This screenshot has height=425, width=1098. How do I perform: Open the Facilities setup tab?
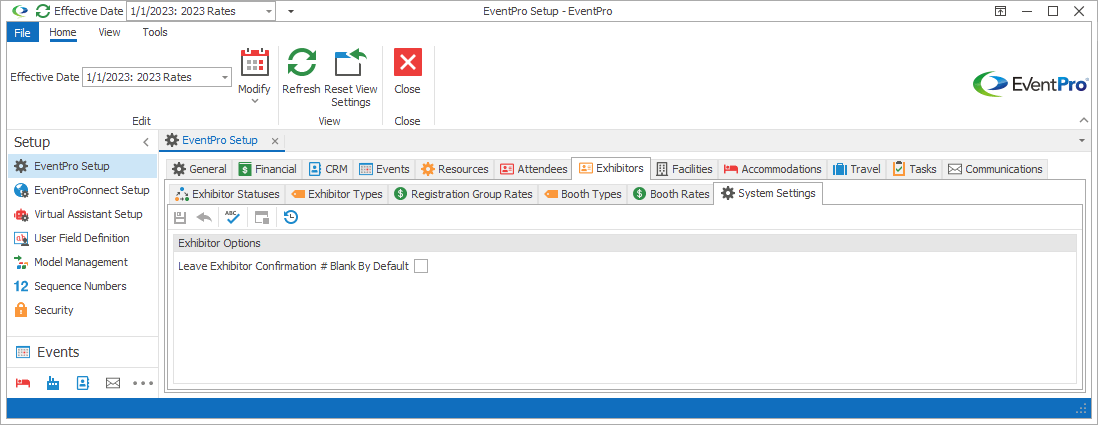click(684, 169)
